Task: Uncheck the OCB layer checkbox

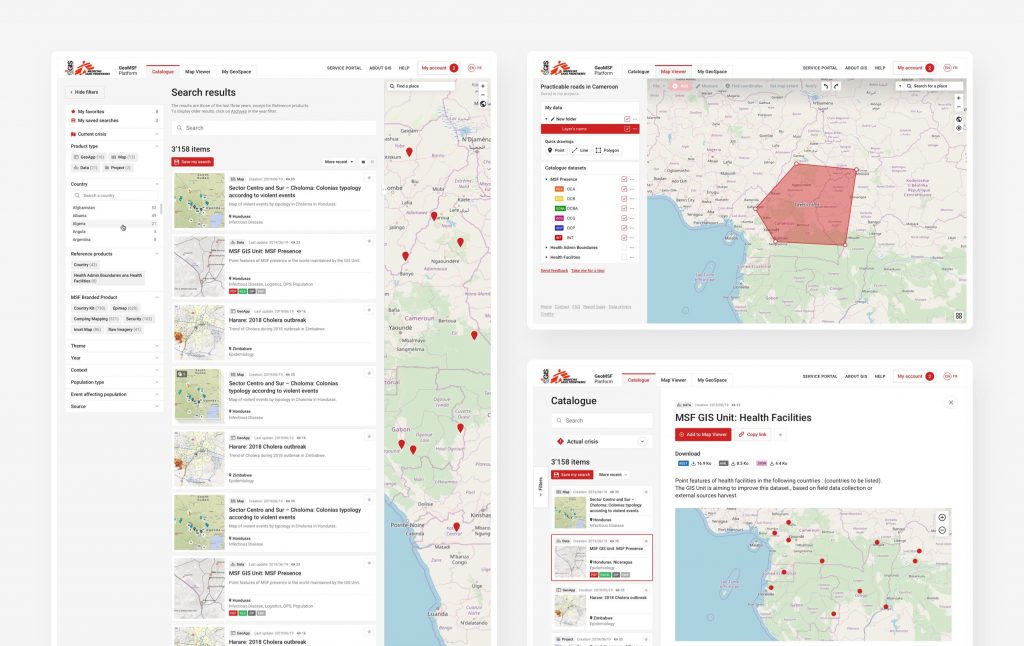Action: [x=624, y=199]
